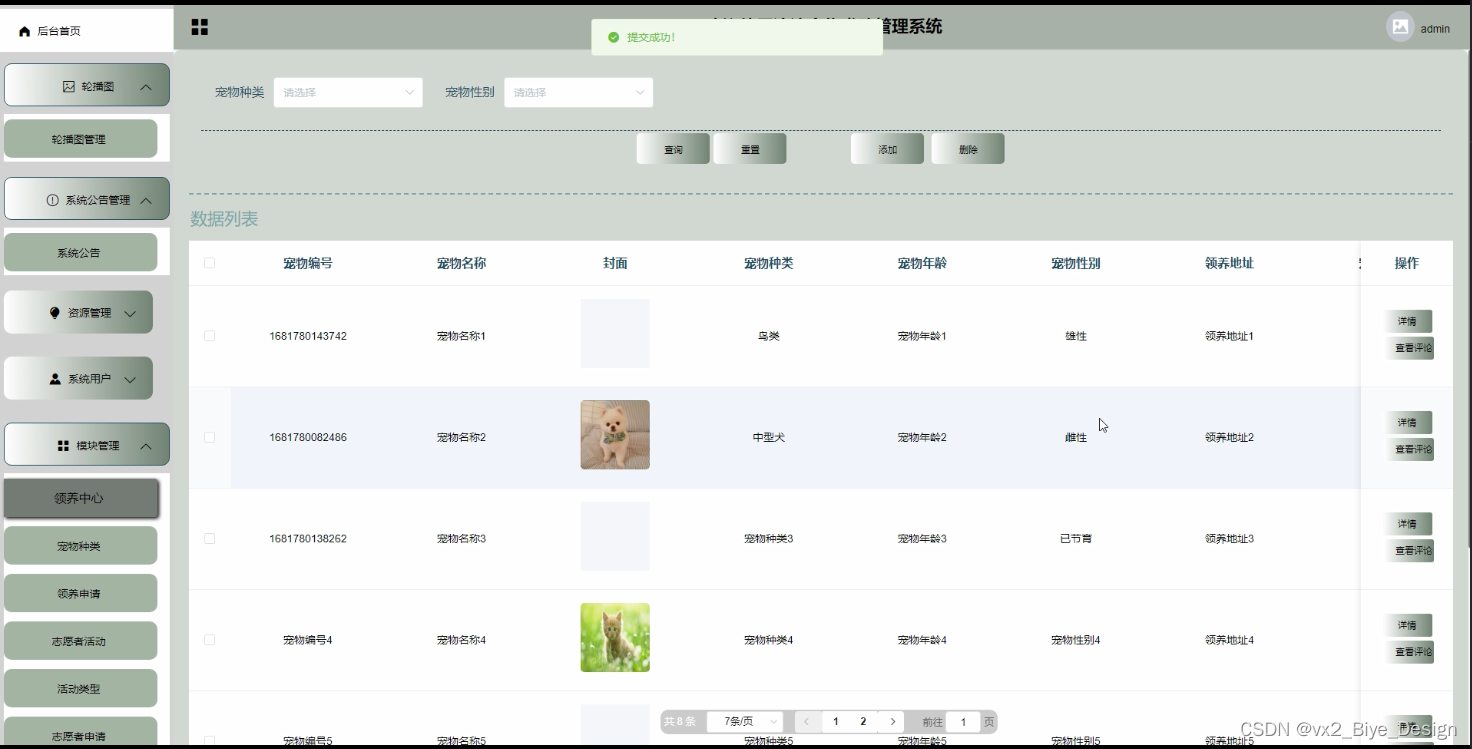
Task: Click the 删除 button
Action: click(x=968, y=149)
